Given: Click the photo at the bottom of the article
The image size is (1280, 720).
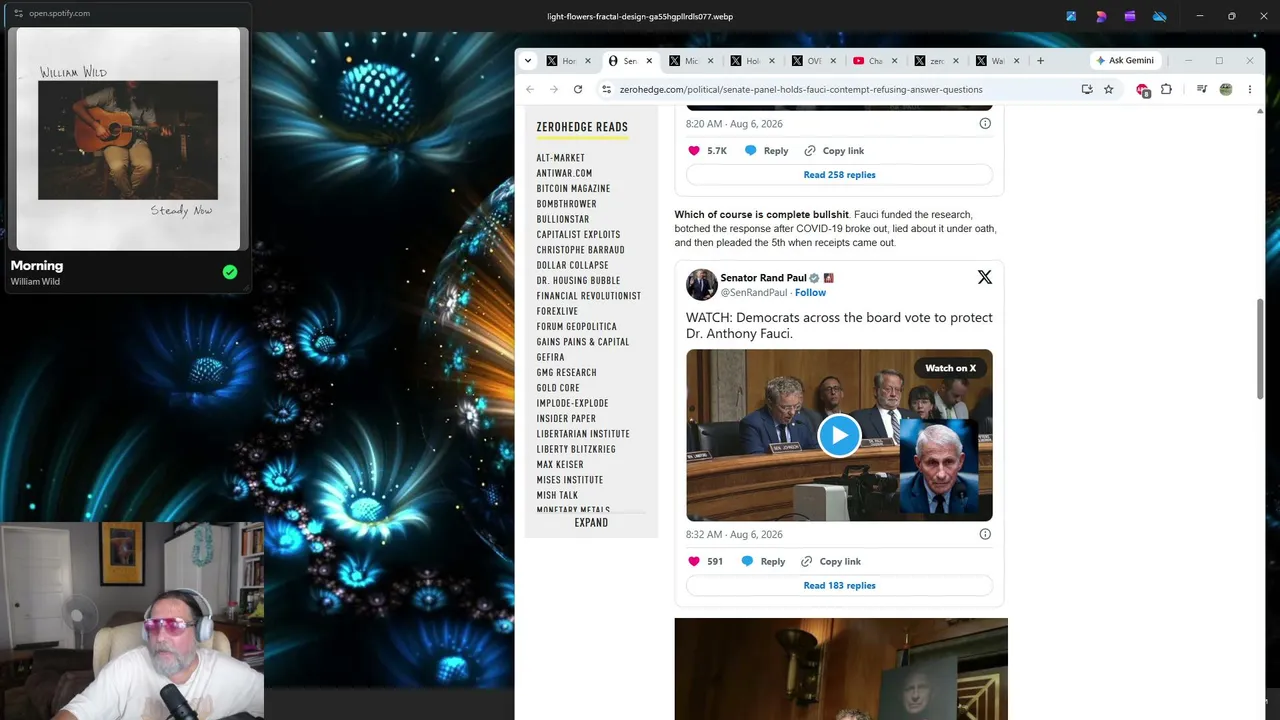Looking at the screenshot, I should click(x=841, y=669).
